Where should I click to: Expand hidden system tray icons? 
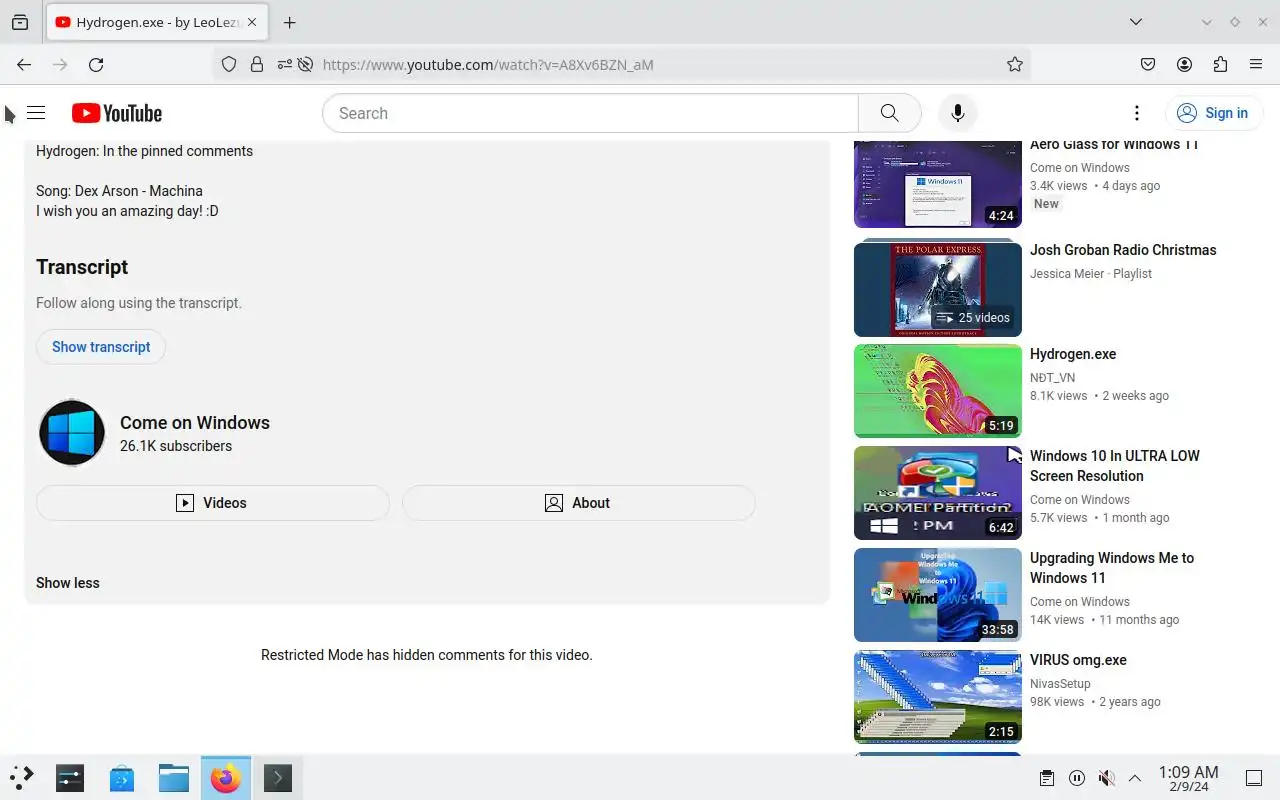coord(1135,778)
